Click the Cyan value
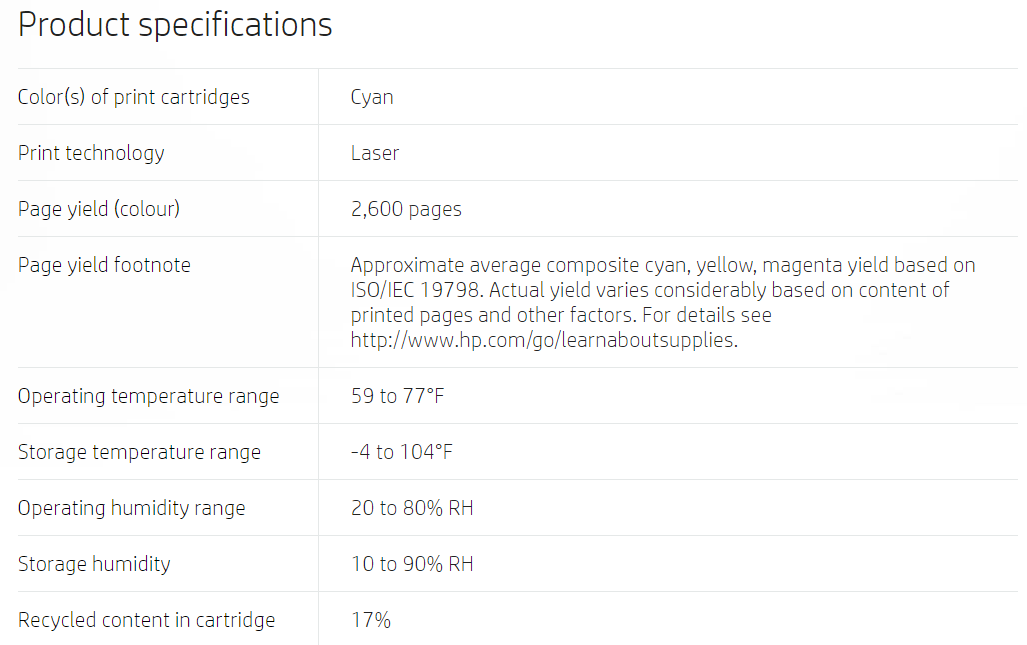This screenshot has height=645, width=1027. coord(372,98)
